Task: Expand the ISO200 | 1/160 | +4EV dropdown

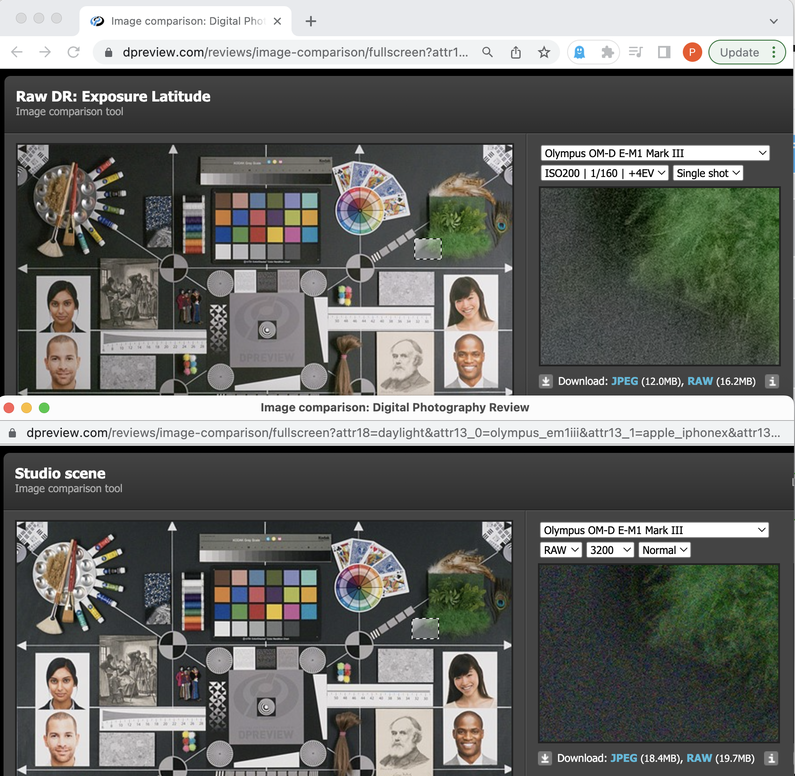Action: click(x=605, y=173)
